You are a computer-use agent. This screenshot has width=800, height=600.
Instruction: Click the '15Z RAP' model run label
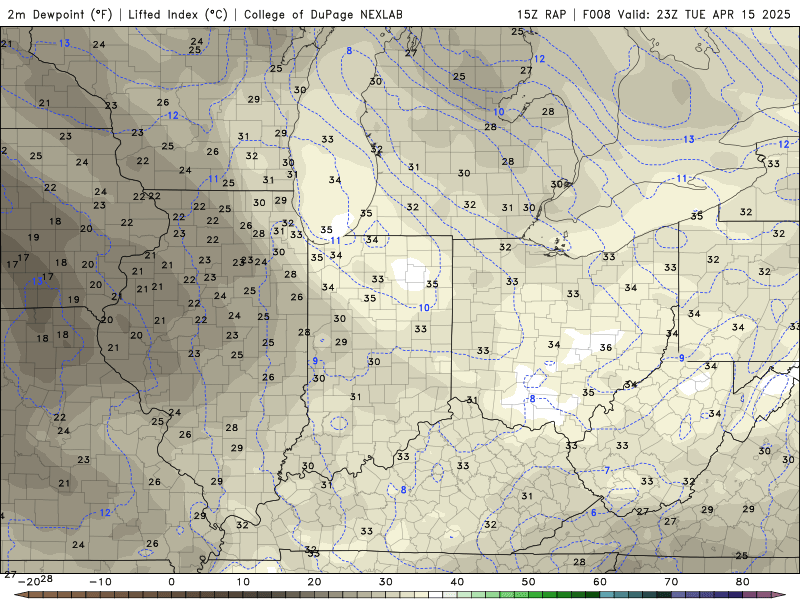tap(541, 14)
